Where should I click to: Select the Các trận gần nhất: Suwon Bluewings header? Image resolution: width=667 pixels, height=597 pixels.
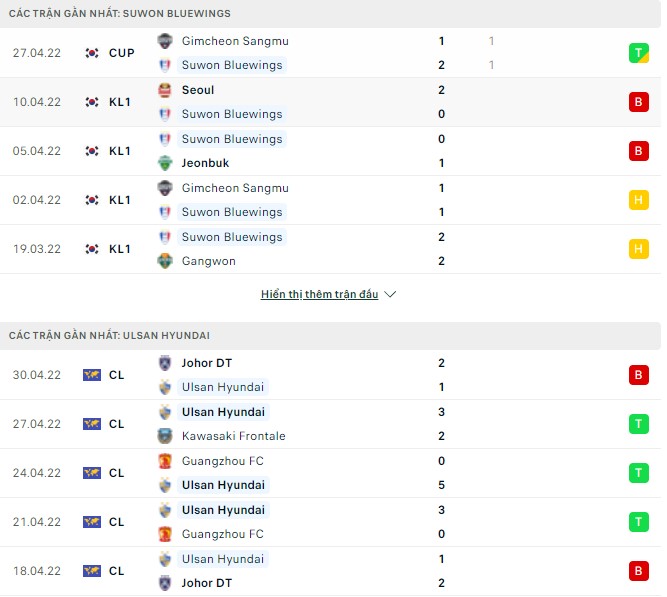pyautogui.click(x=120, y=14)
